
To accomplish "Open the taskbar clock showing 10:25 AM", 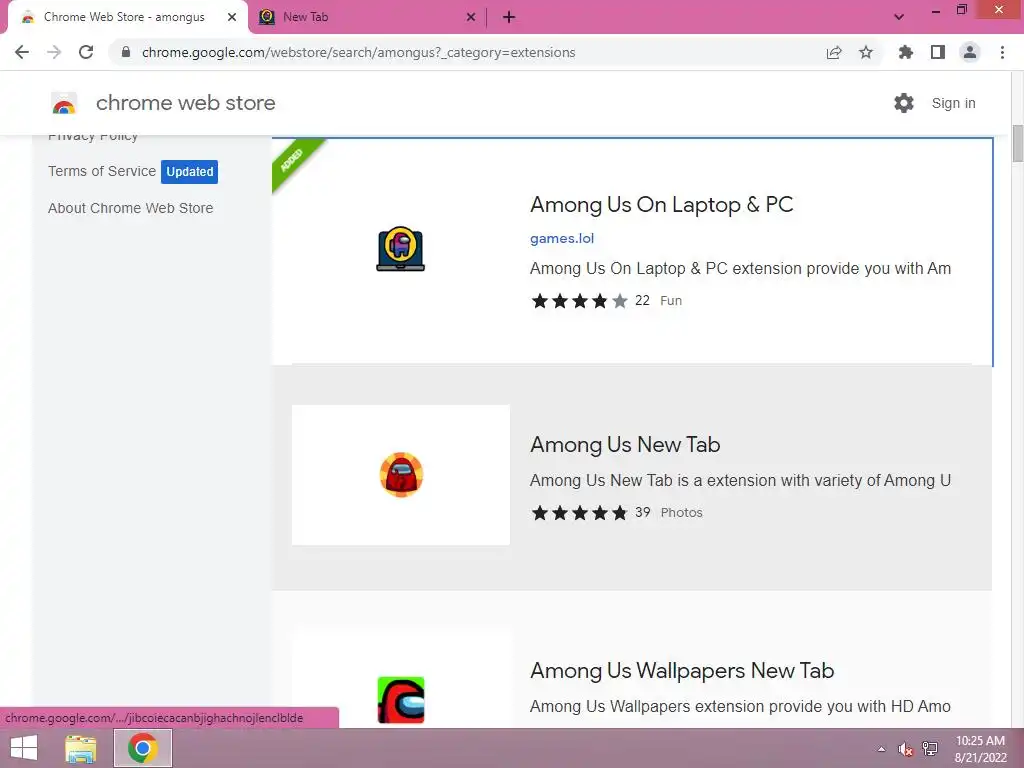I will click(x=981, y=749).
